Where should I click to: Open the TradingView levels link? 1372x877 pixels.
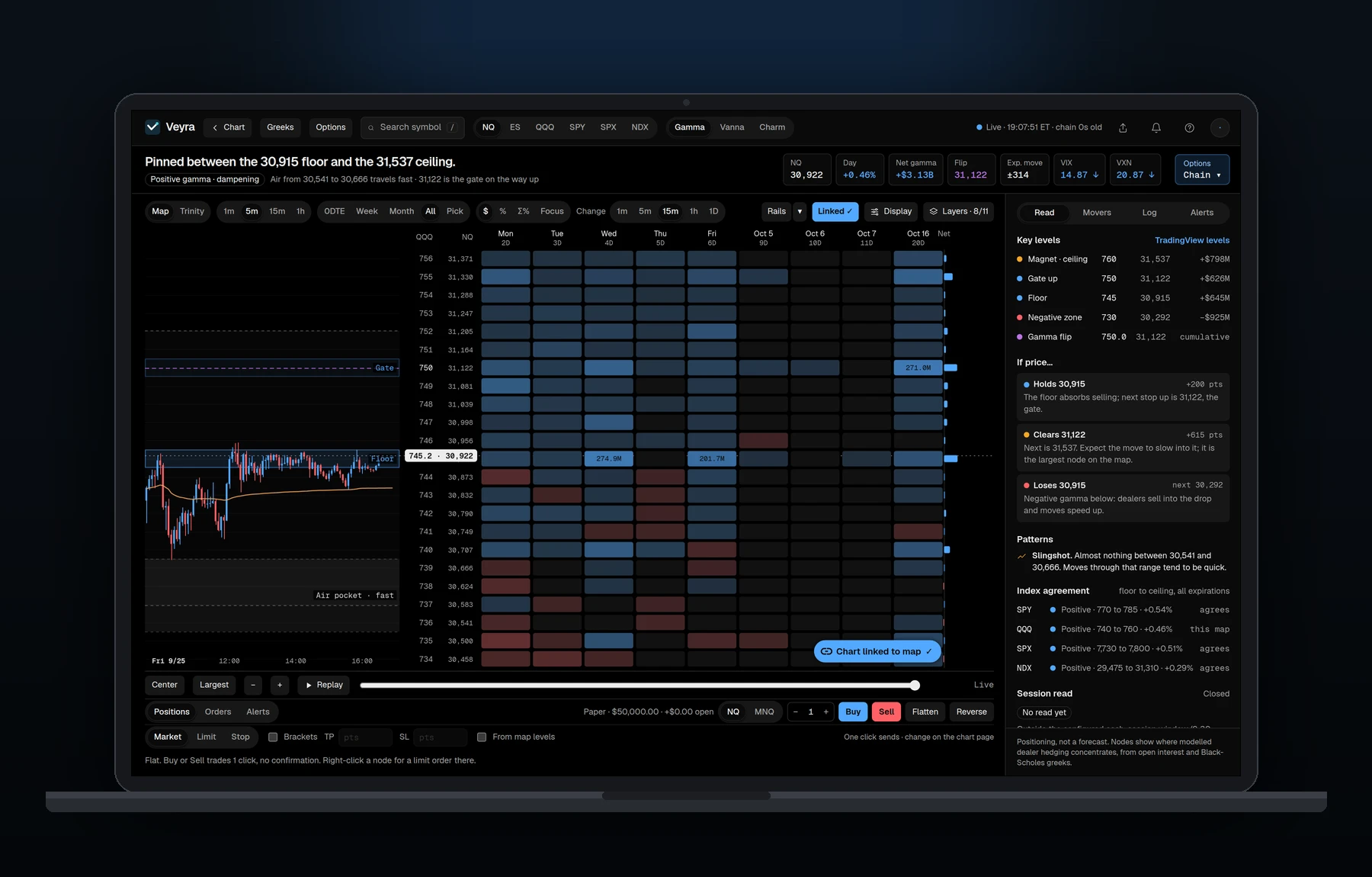pyautogui.click(x=1192, y=240)
